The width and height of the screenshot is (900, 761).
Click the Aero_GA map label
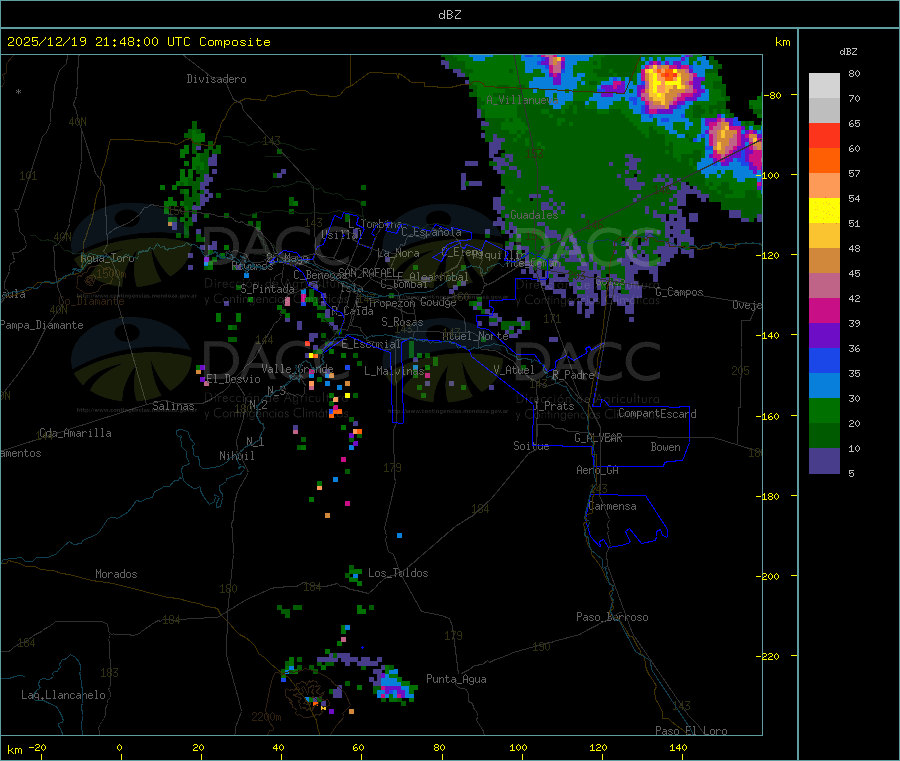[x=597, y=470]
